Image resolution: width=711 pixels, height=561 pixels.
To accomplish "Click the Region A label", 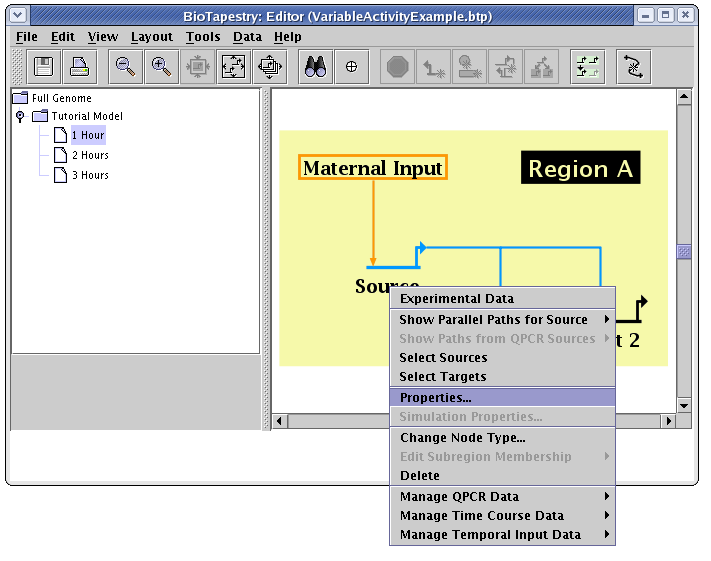I will 580,169.
